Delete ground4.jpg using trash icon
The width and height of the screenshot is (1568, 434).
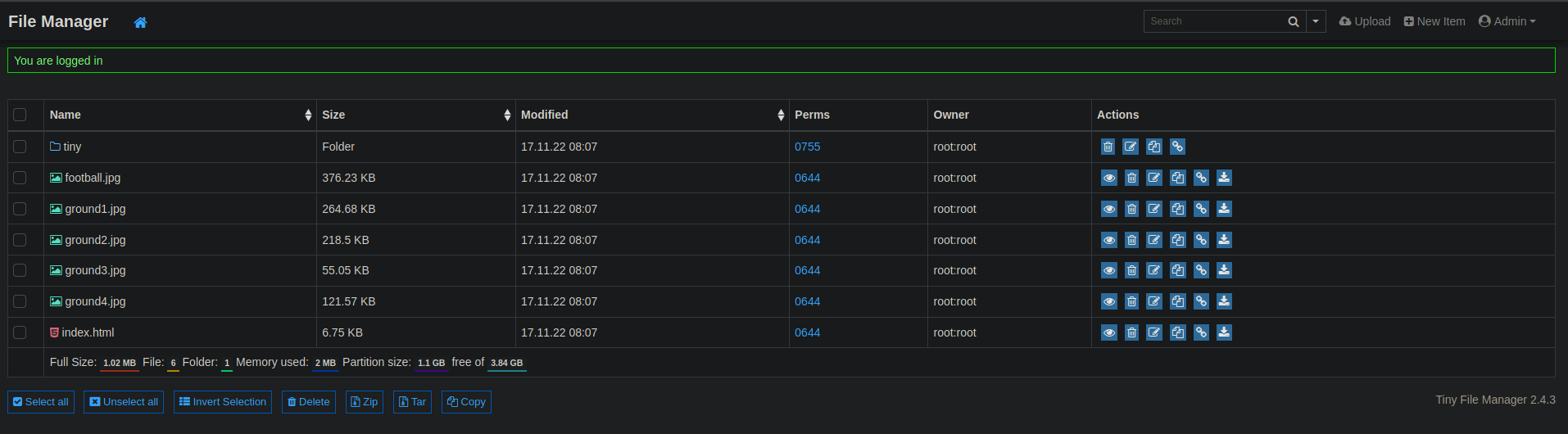pos(1131,301)
